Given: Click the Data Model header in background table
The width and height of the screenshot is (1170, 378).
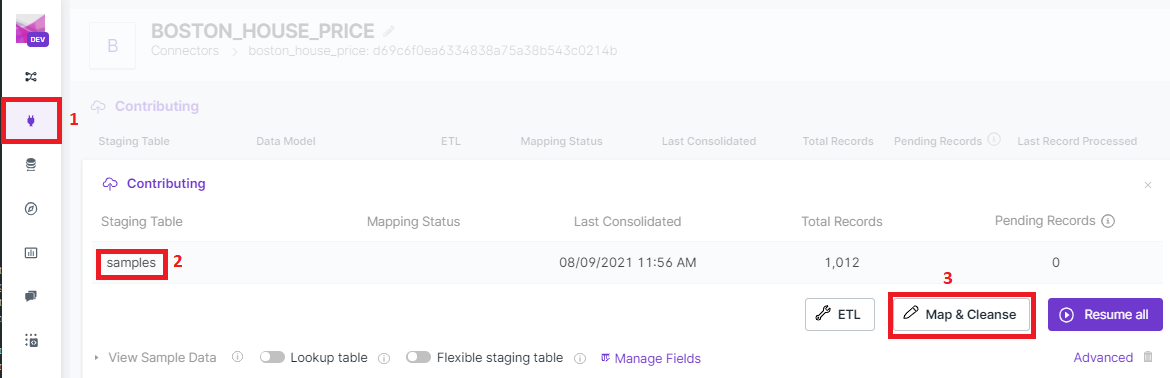Looking at the screenshot, I should pyautogui.click(x=286, y=141).
